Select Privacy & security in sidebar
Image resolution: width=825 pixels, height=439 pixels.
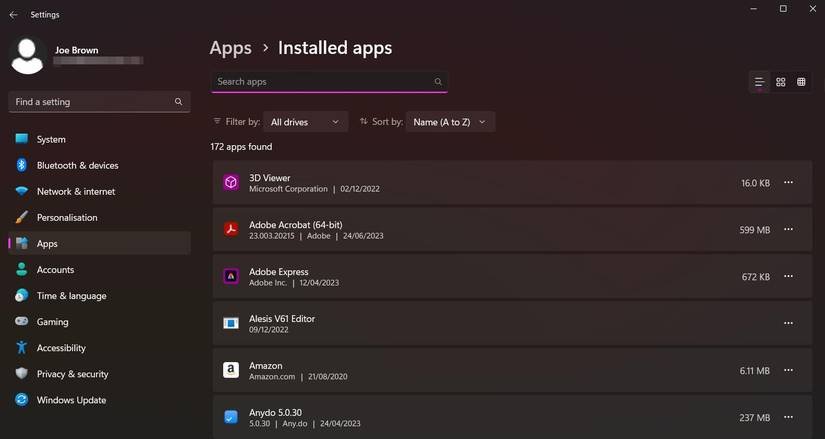[x=72, y=374]
